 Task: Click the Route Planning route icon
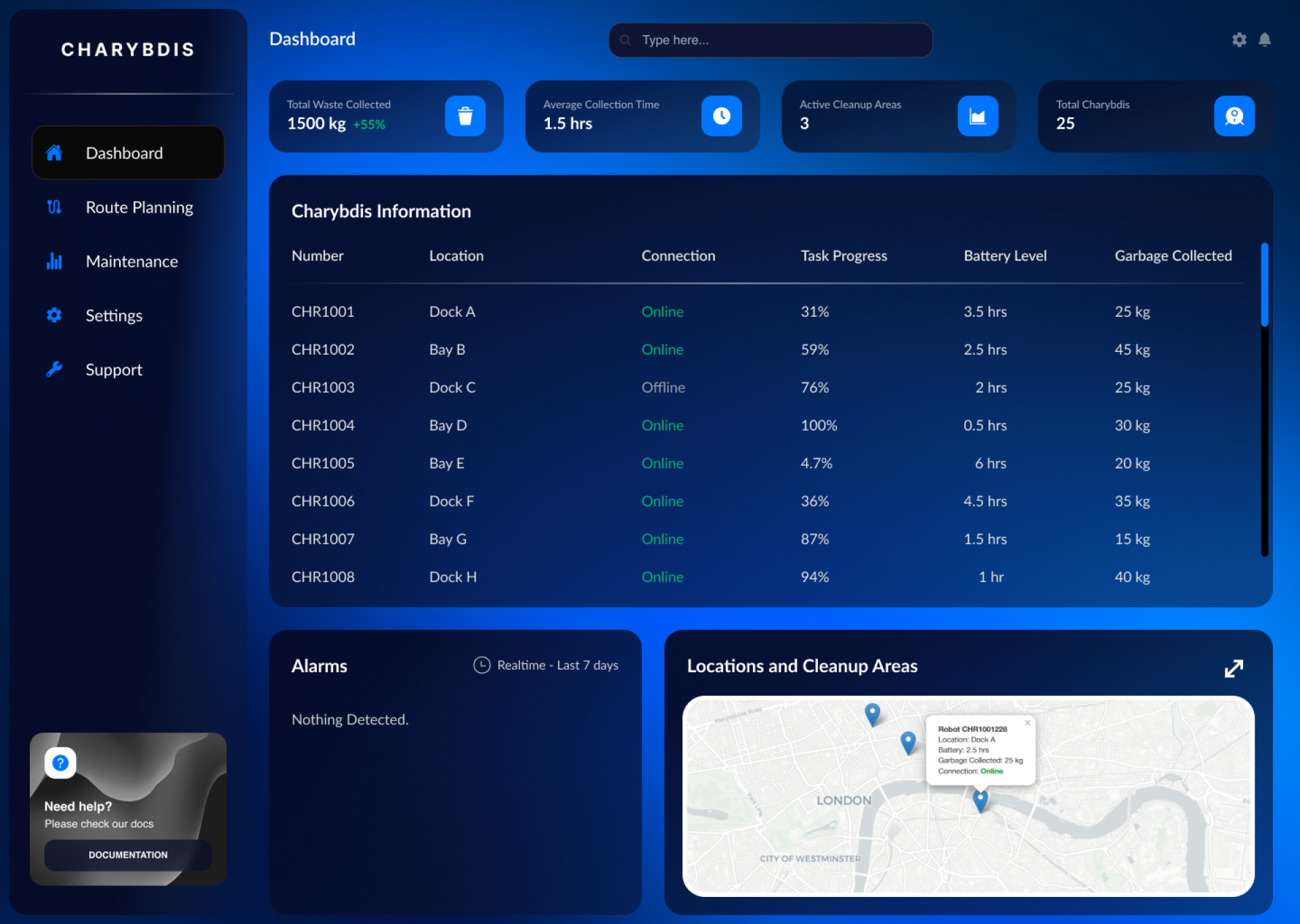[54, 207]
